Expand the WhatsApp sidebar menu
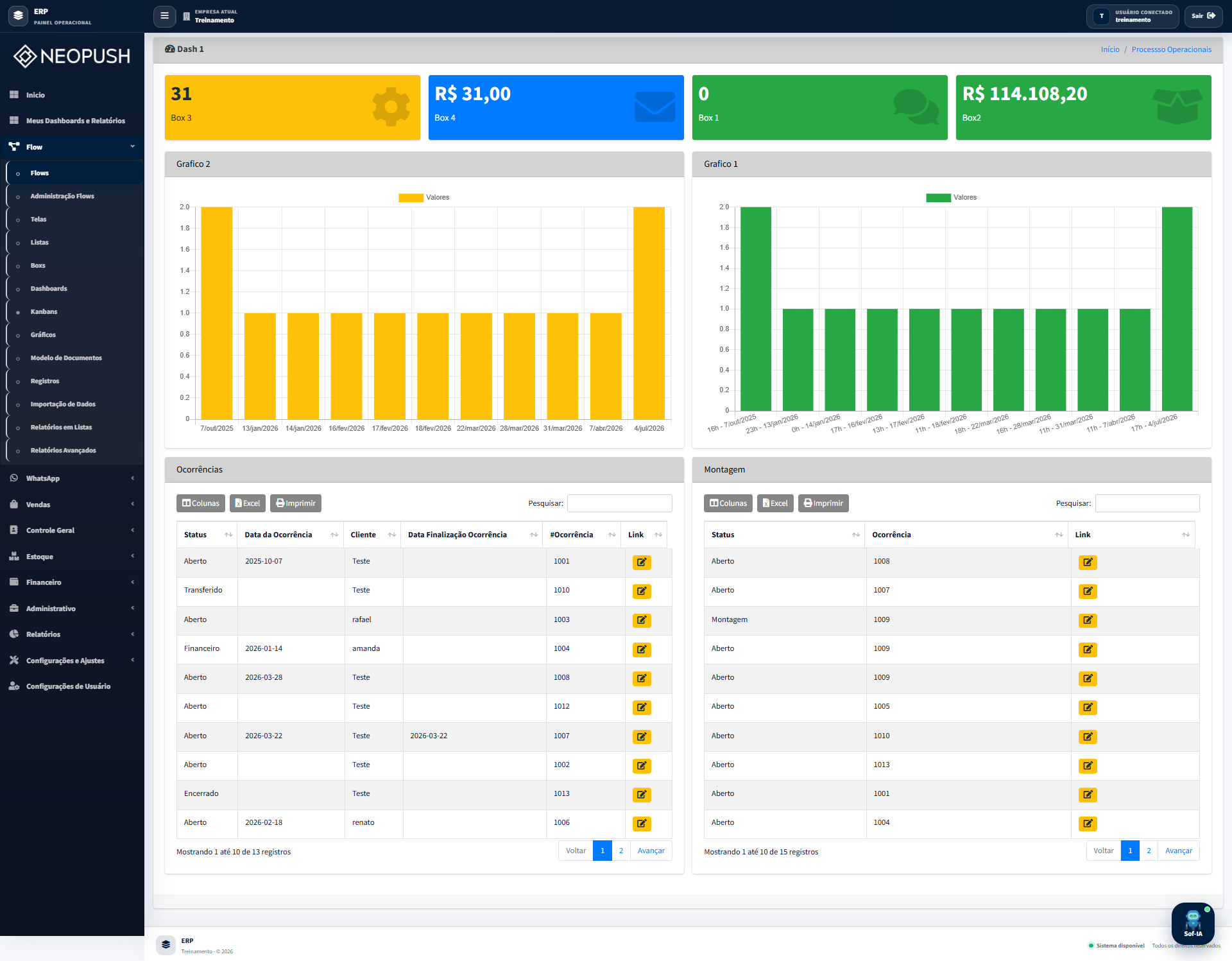This screenshot has width=1232, height=961. 72,478
